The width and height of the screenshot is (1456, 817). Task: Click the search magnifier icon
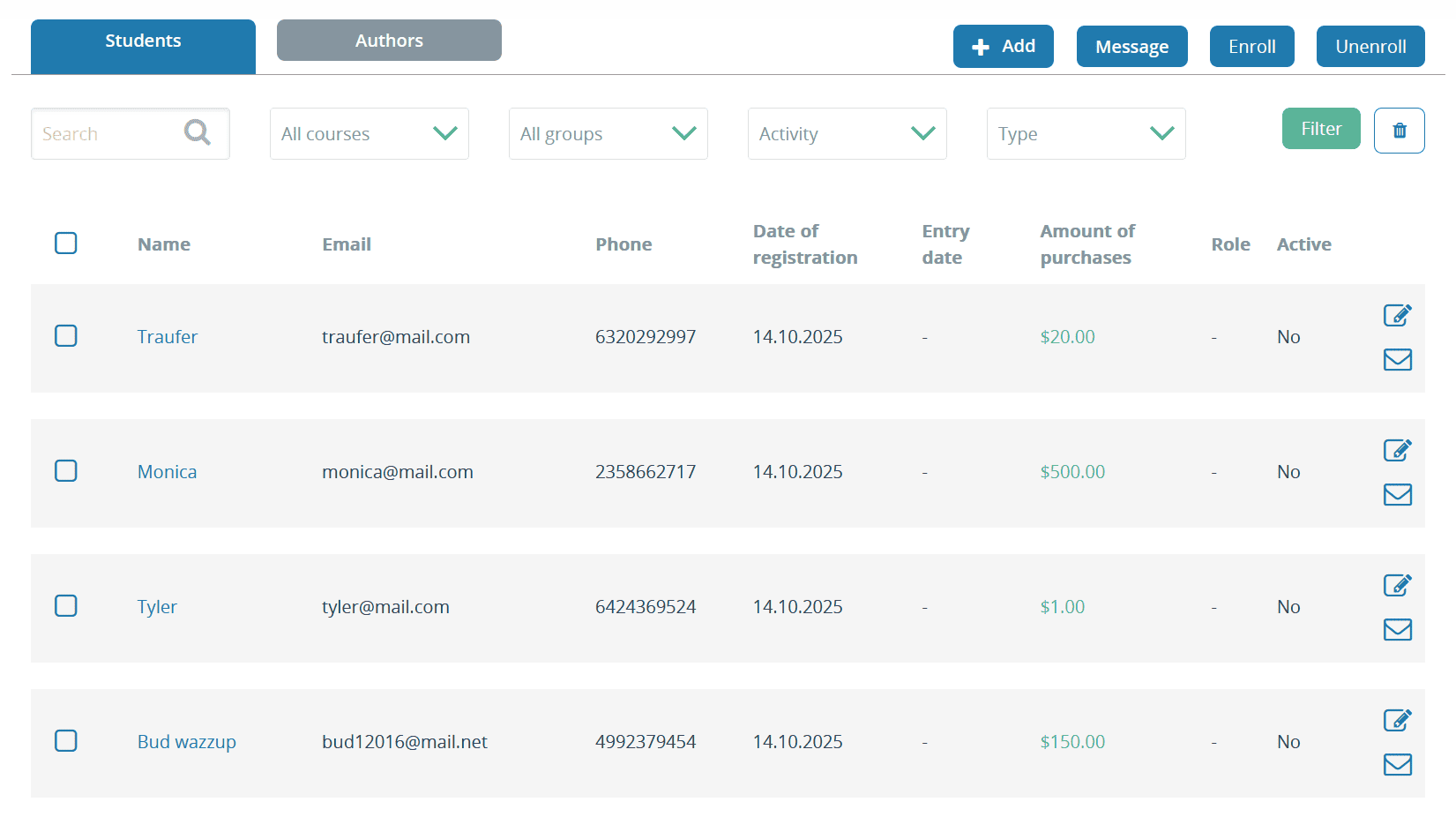point(197,132)
